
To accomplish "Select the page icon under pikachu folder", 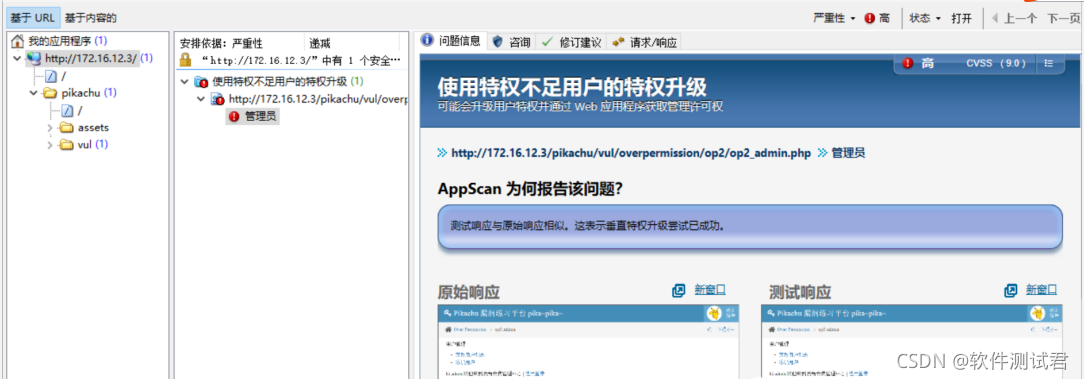I will coord(67,110).
